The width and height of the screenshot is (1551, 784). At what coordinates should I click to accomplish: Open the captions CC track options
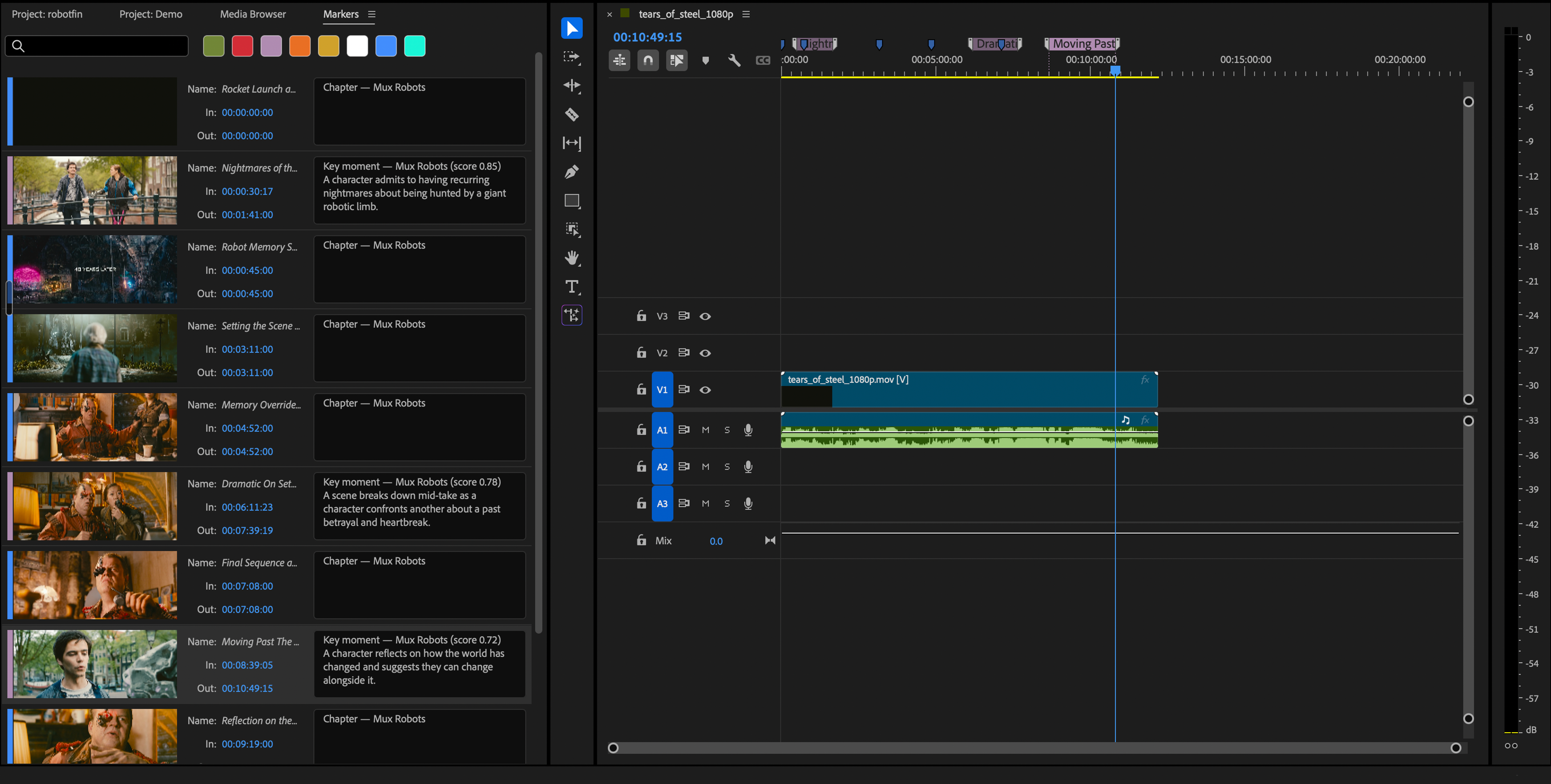763,60
